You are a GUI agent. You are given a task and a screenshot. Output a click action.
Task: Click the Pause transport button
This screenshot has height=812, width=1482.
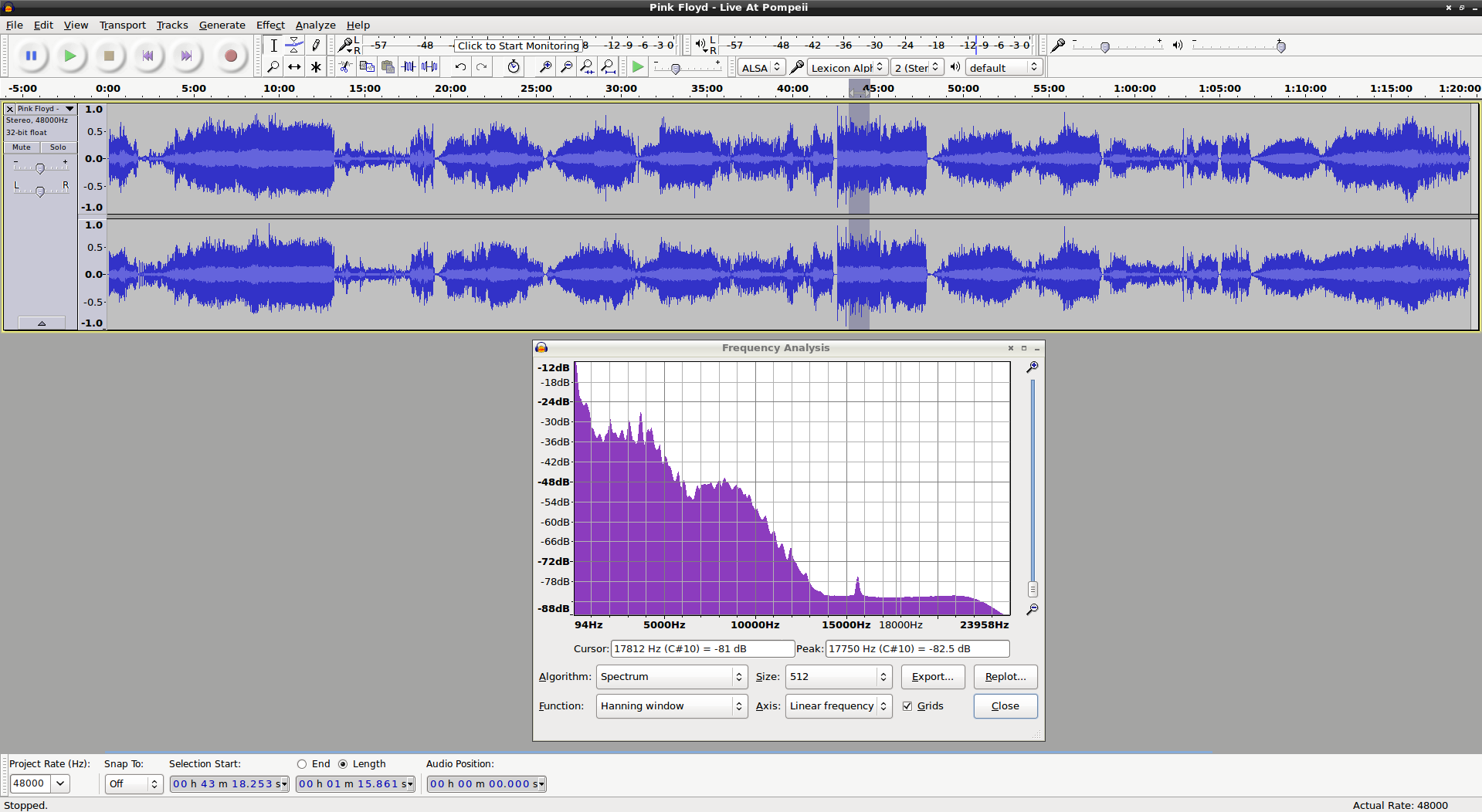pyautogui.click(x=32, y=56)
